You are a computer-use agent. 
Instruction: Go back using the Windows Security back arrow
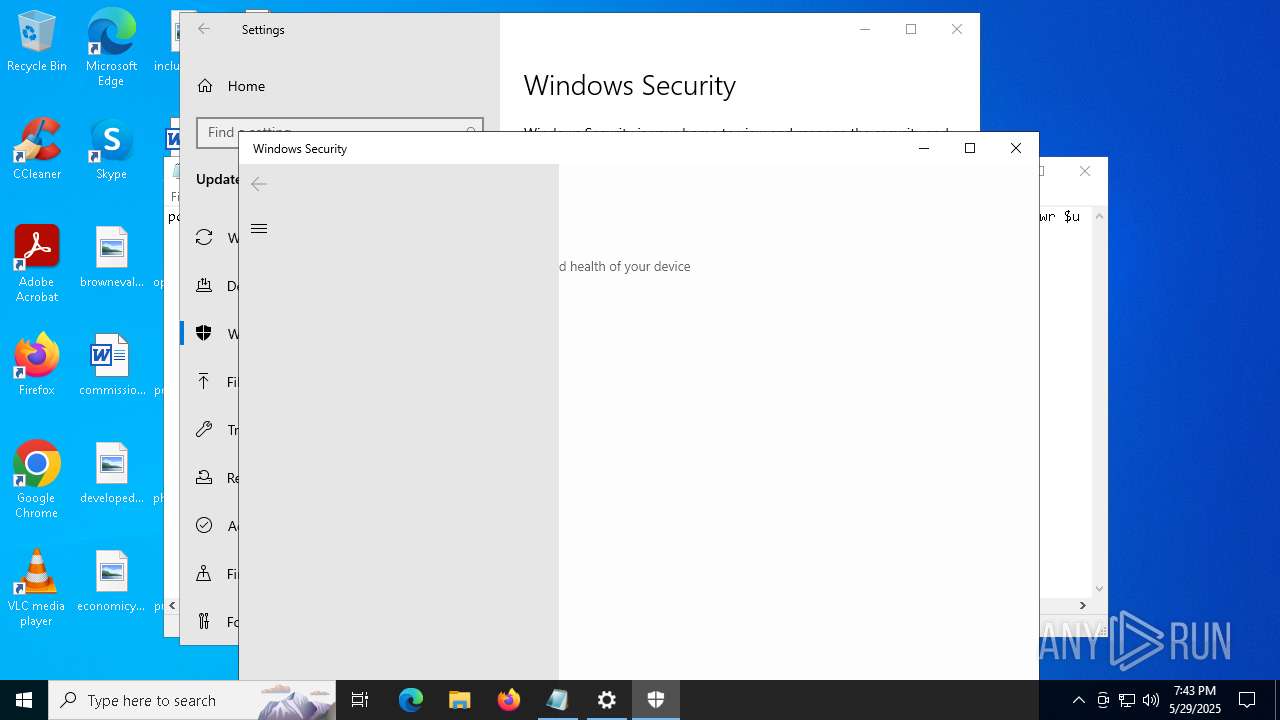pyautogui.click(x=259, y=184)
